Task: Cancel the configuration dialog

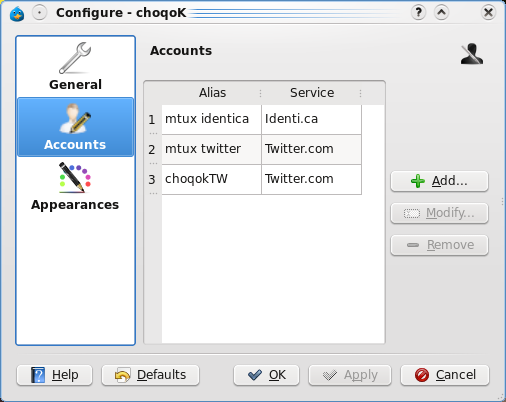Action: pyautogui.click(x=445, y=375)
